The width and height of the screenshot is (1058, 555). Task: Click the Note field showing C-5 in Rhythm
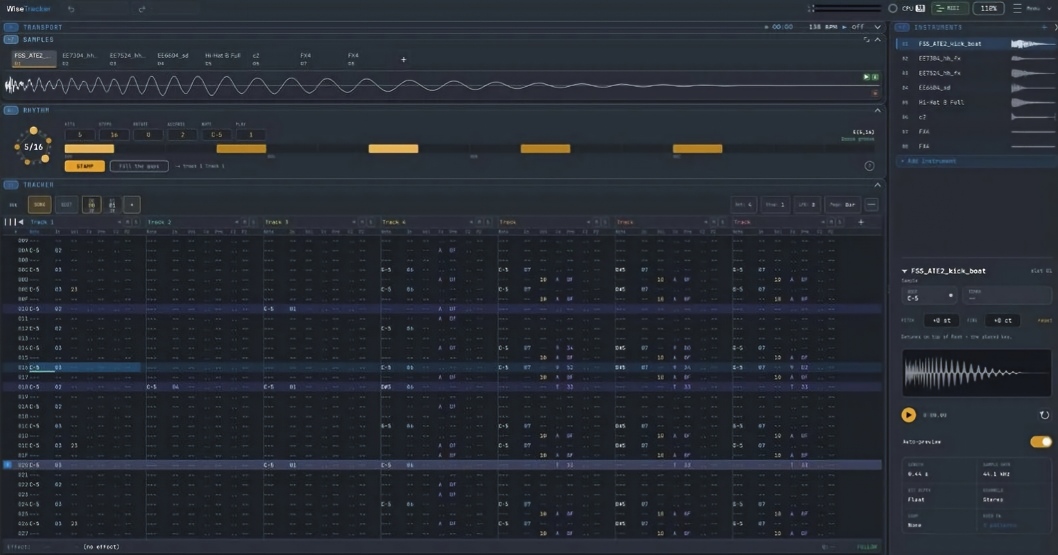click(x=216, y=135)
